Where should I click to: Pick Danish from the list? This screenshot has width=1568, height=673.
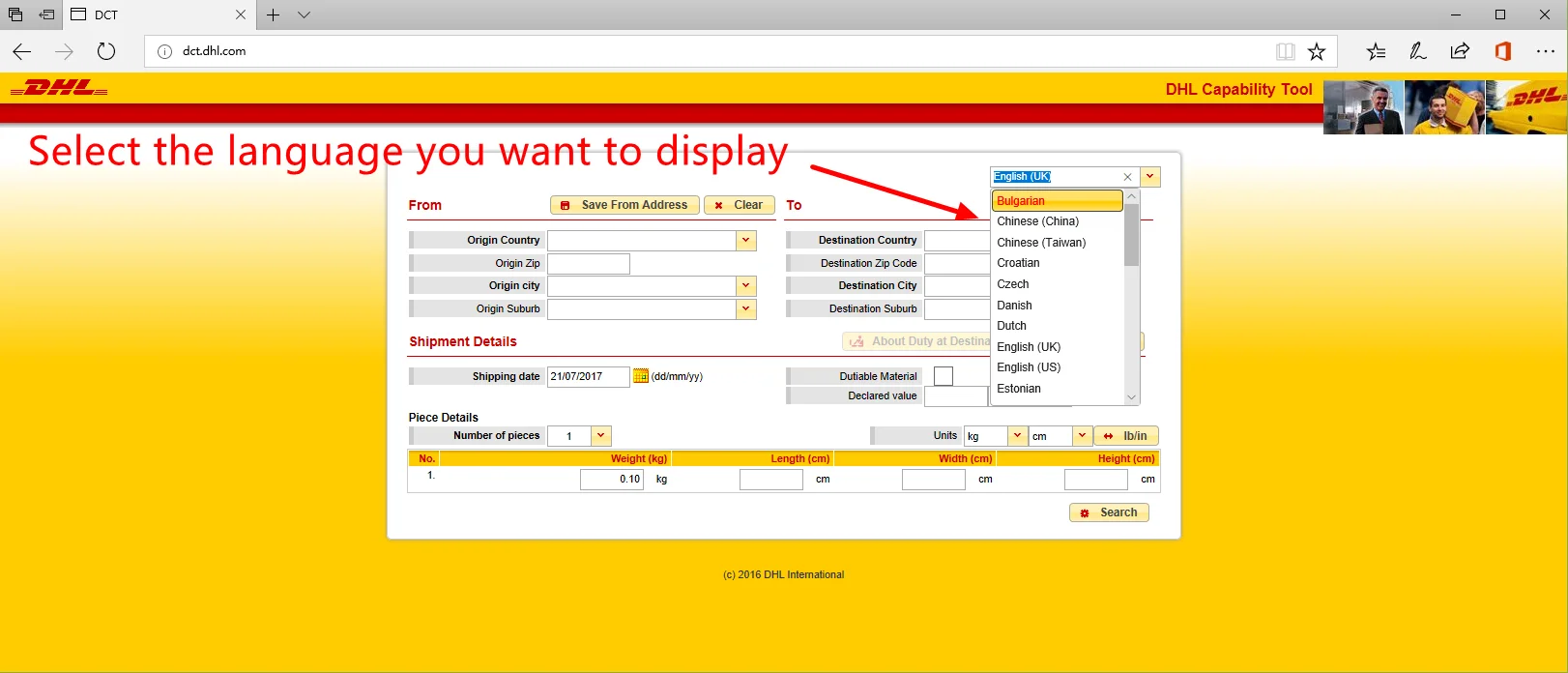pos(1058,306)
